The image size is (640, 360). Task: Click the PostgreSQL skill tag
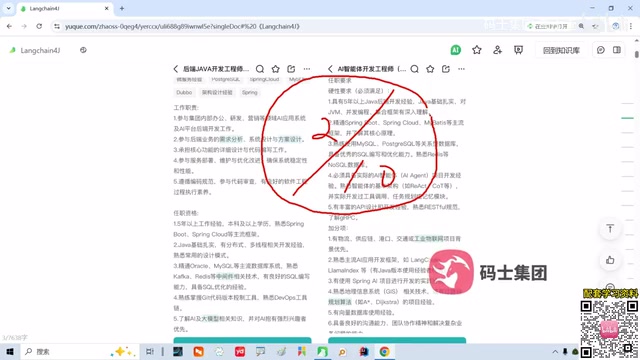tap(226, 79)
